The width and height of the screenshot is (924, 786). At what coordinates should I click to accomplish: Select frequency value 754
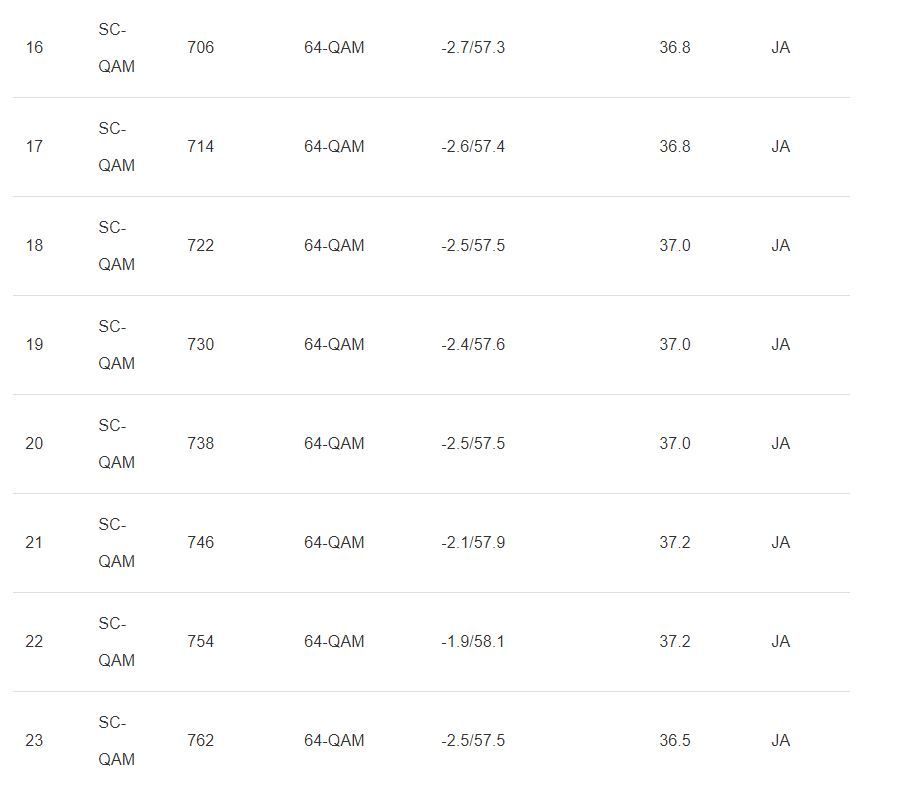[x=200, y=641]
